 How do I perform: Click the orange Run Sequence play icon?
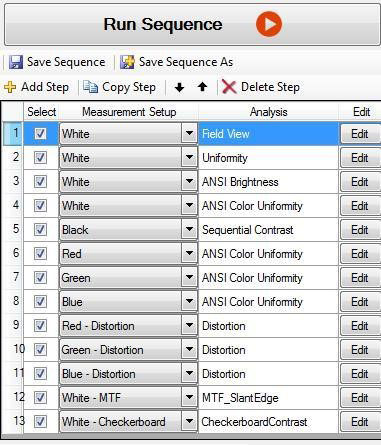(x=269, y=24)
